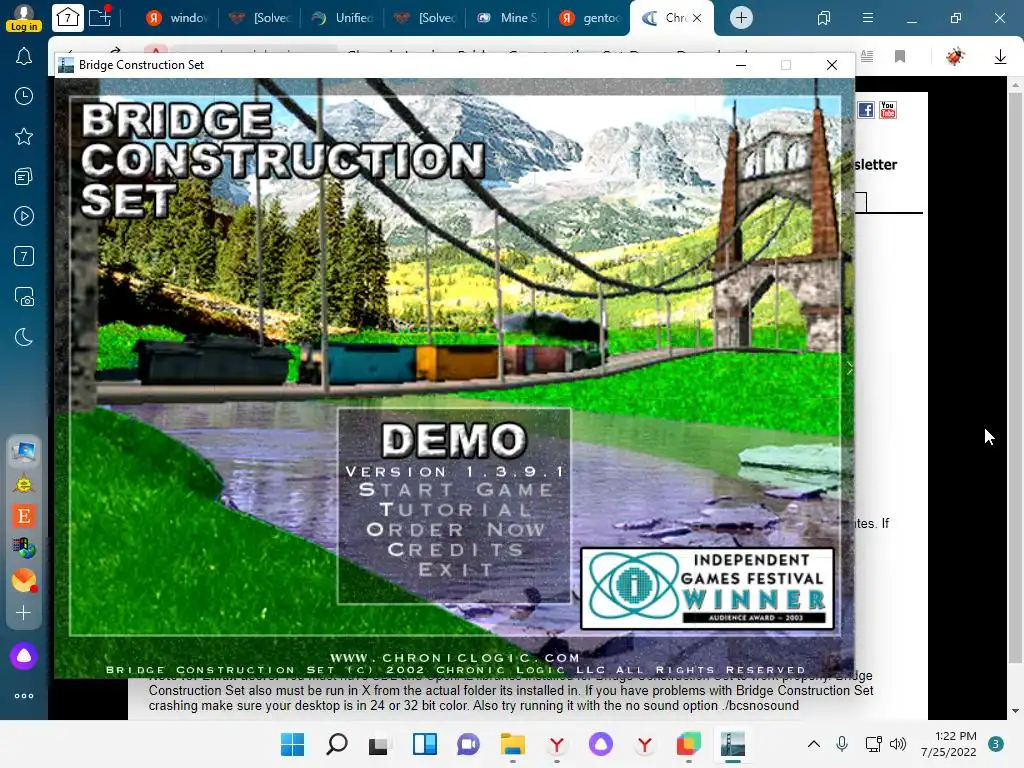Switch to the second '[Solved' tab

[425, 18]
